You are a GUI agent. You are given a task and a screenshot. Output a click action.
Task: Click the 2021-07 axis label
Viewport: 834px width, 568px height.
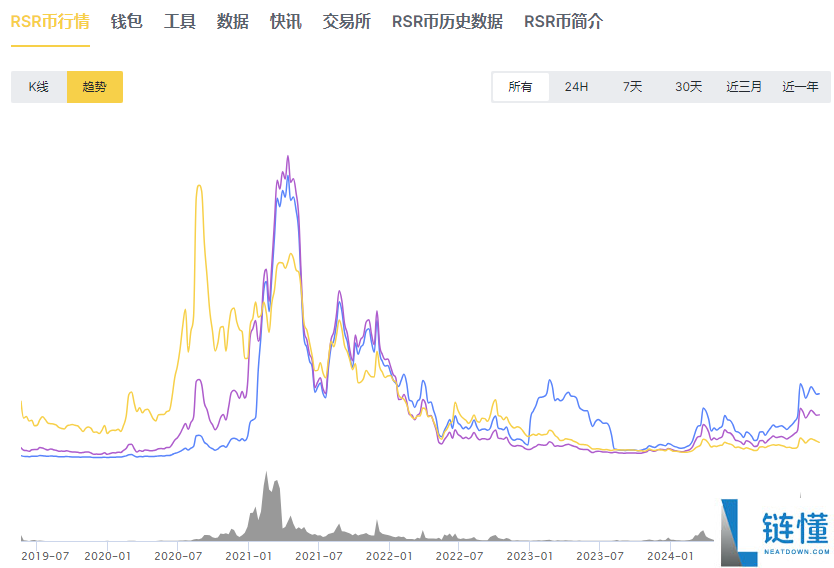pos(319,556)
